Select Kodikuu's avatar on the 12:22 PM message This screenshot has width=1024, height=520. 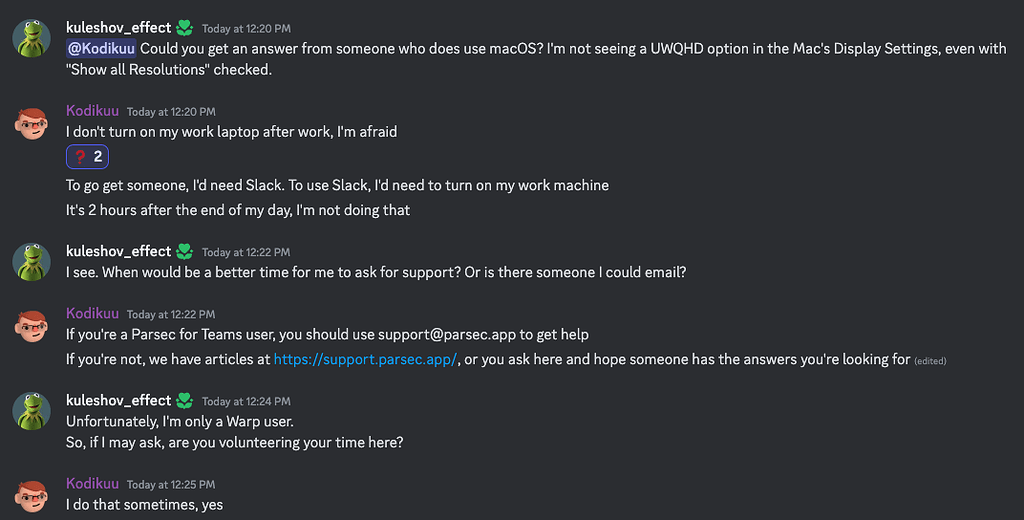pos(31,324)
